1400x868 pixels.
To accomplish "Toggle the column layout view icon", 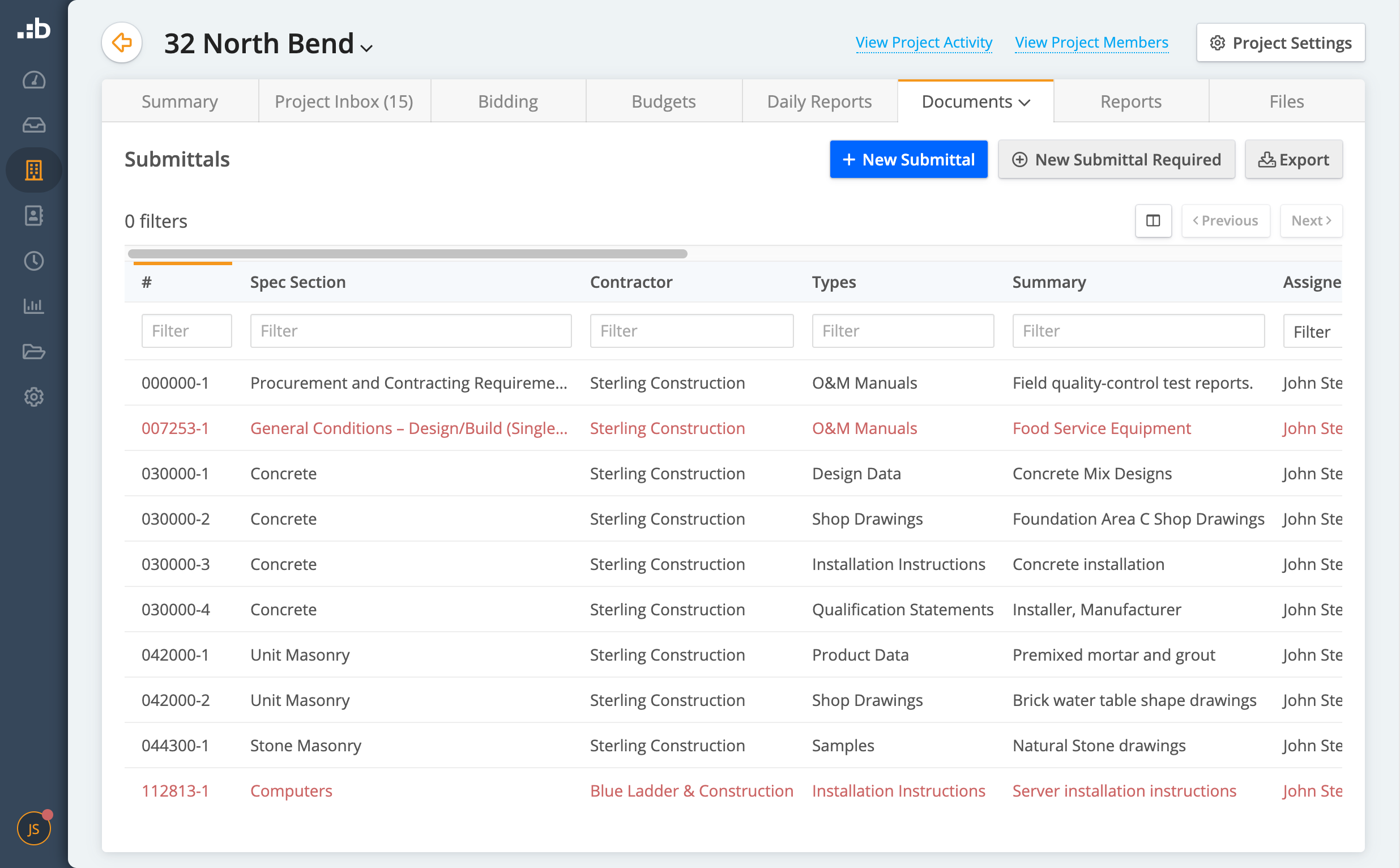I will tap(1153, 220).
